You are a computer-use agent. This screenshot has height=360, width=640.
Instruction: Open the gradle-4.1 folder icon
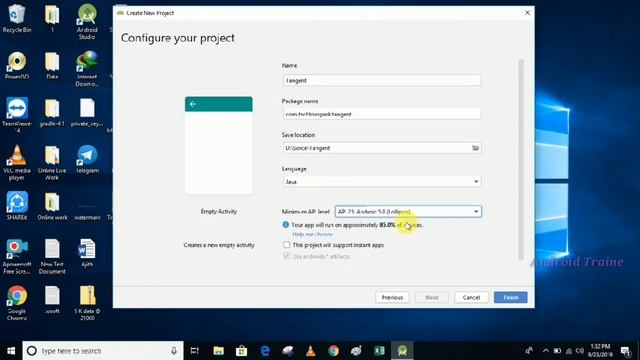click(52, 112)
